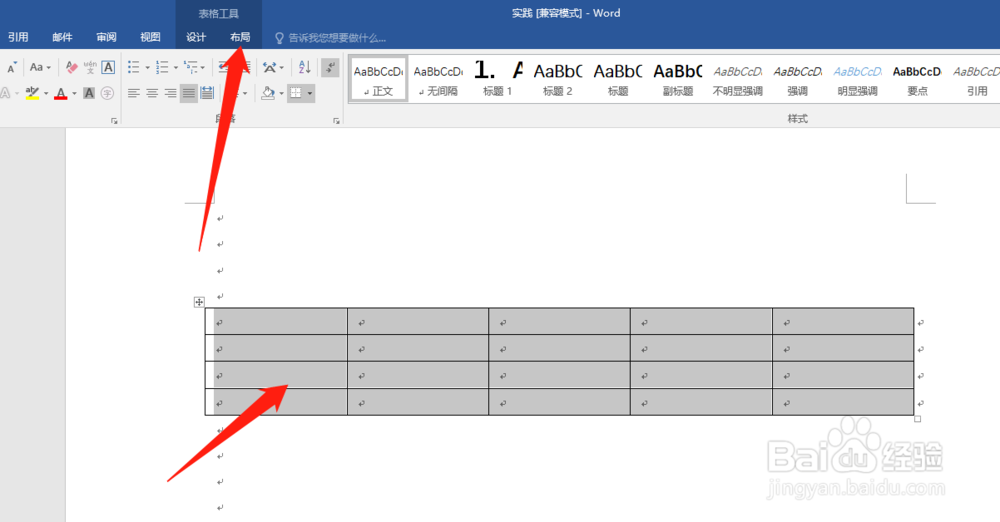This screenshot has height=522, width=1000.
Task: Open the Paragraph dialog launcher
Action: (x=336, y=121)
